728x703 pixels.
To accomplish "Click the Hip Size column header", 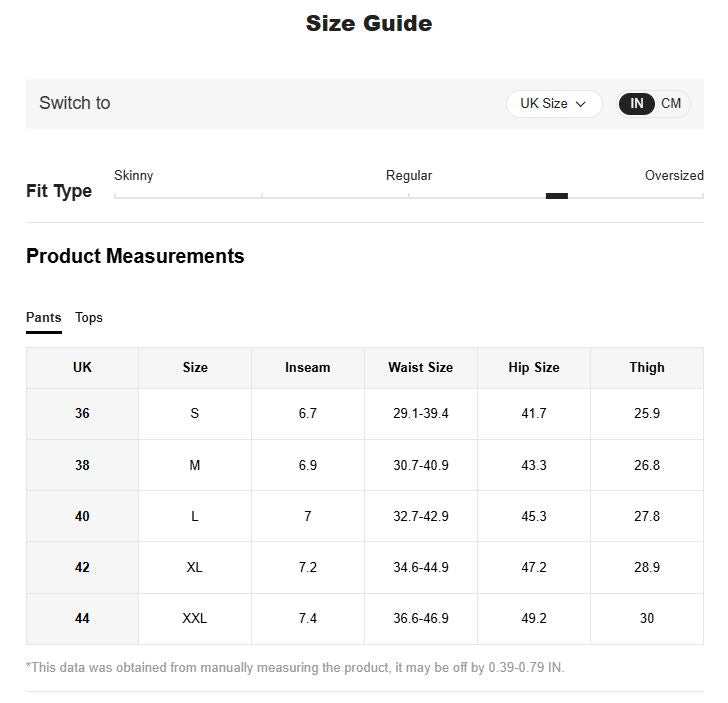I will [534, 368].
